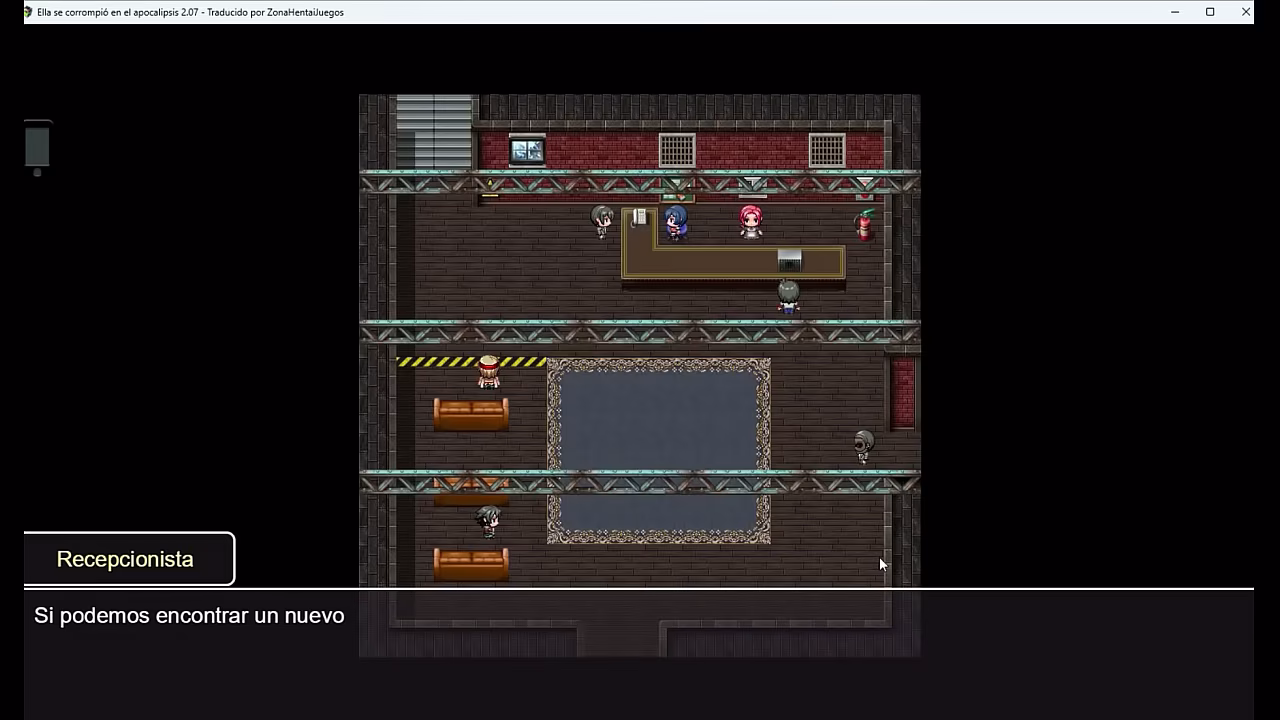Click the wall monitor on the brick wall
This screenshot has height=720, width=1280.
[x=527, y=151]
